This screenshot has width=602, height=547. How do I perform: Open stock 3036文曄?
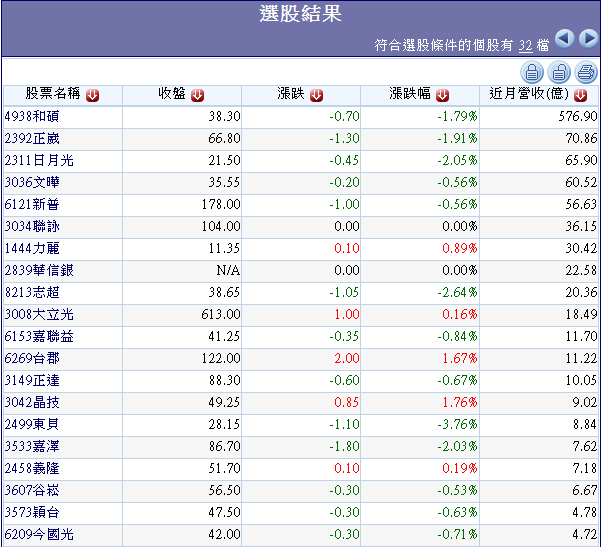point(32,182)
